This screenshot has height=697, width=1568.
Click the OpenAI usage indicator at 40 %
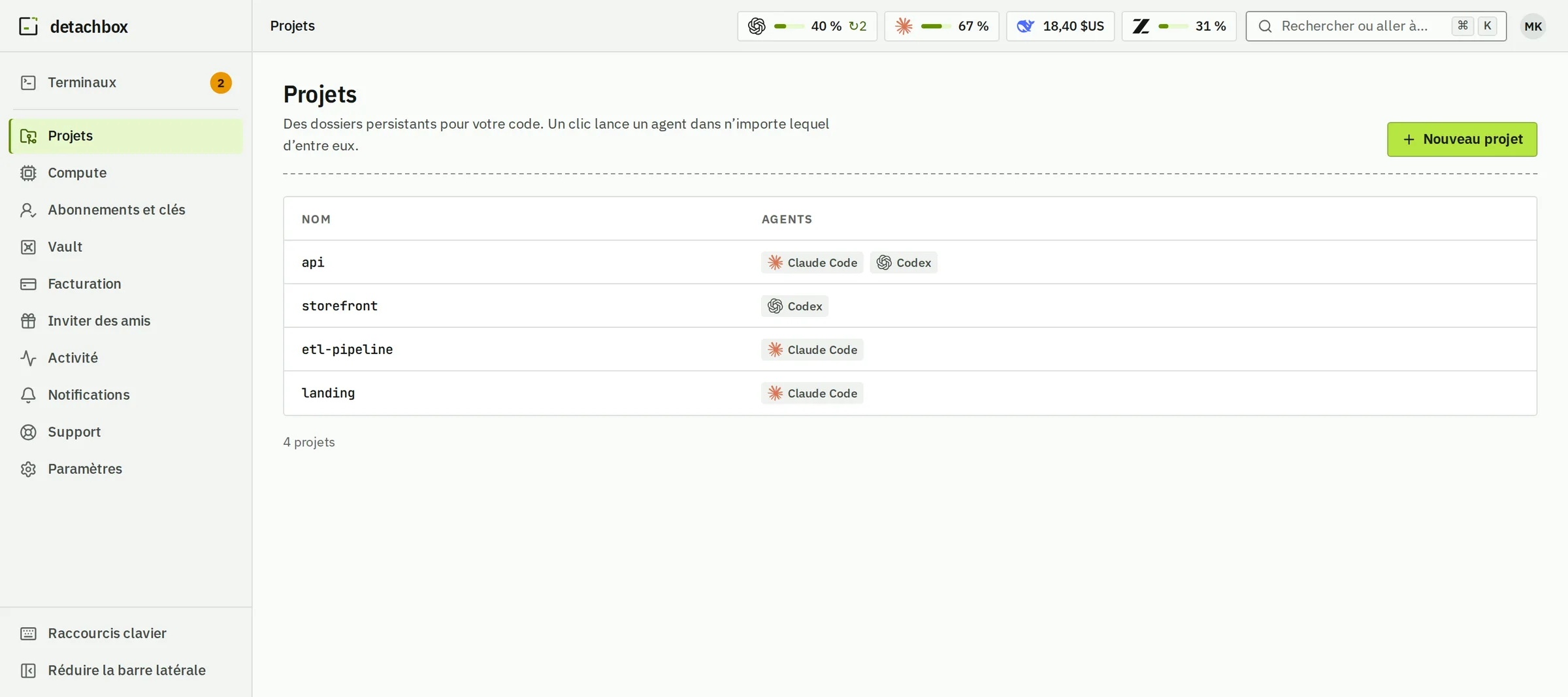point(807,26)
